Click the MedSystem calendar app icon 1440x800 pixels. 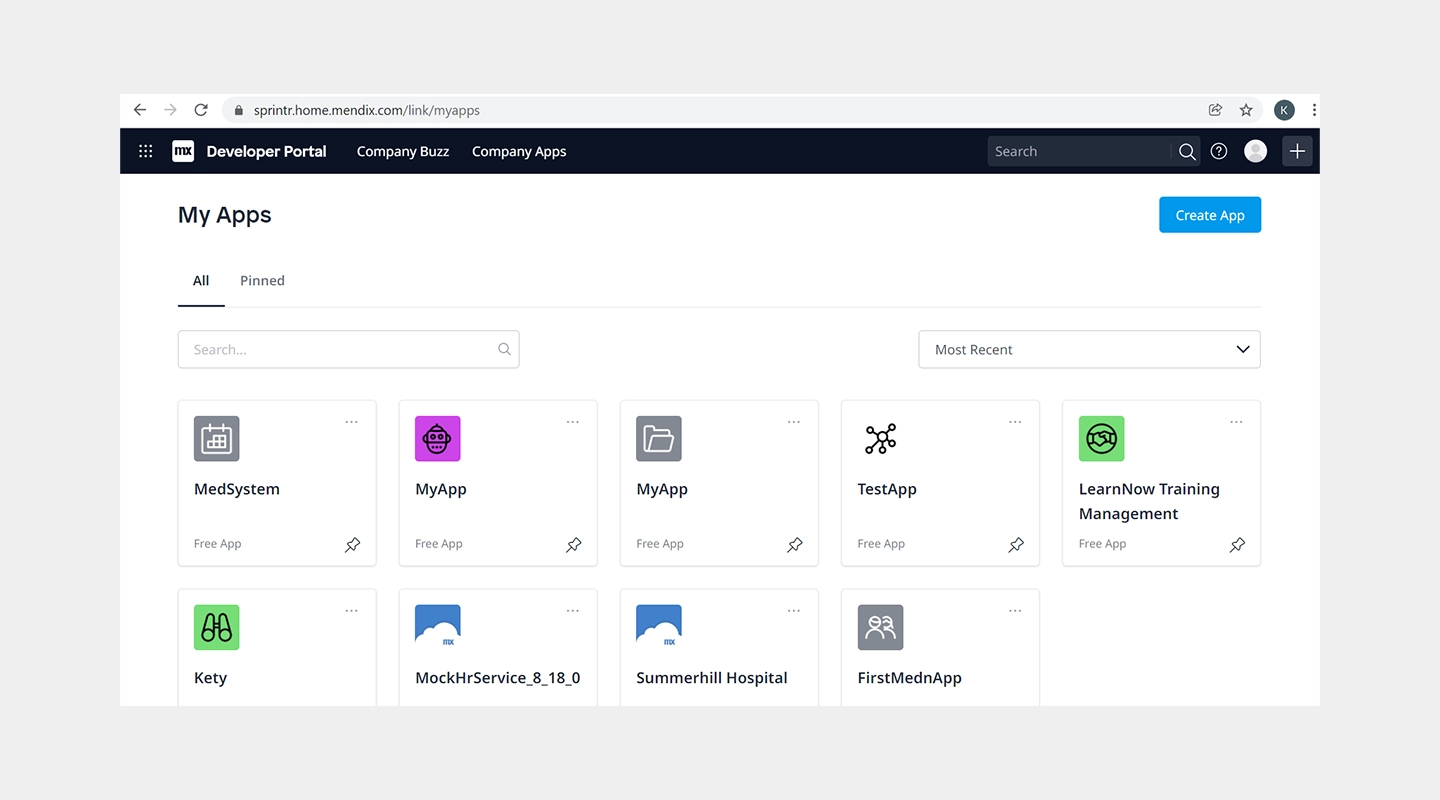pos(217,439)
